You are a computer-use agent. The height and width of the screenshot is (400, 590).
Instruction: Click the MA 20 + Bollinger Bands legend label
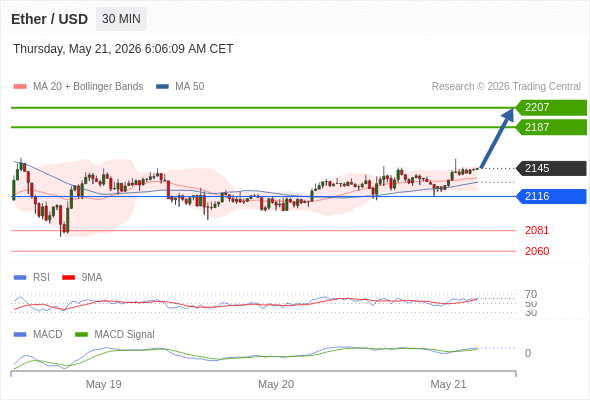[88, 87]
